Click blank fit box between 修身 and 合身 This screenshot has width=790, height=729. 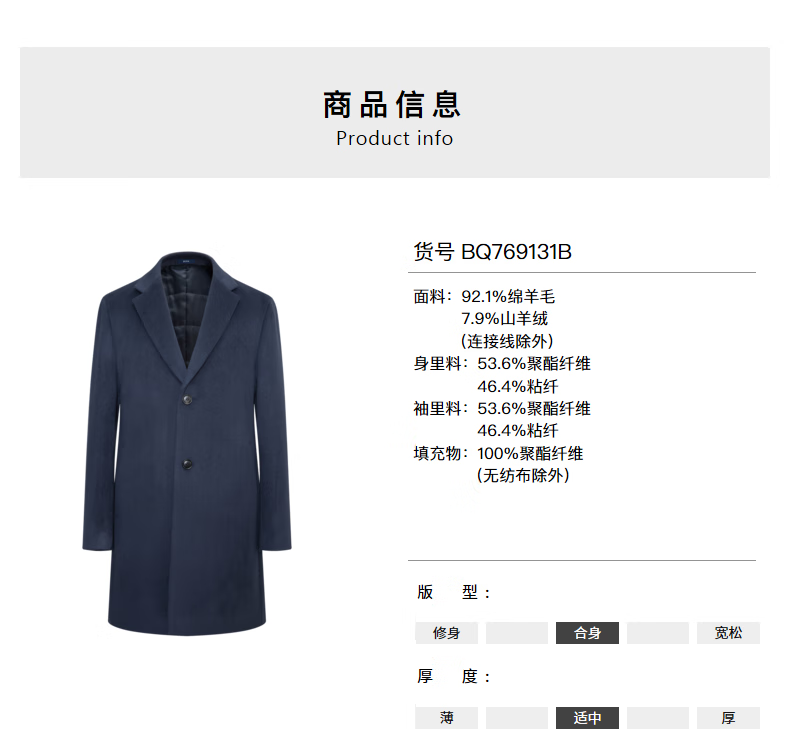(517, 633)
